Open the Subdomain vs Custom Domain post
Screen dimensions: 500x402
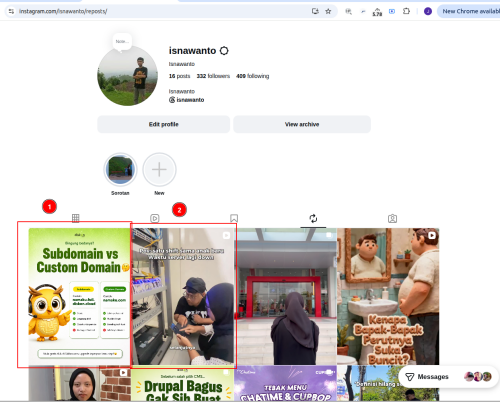[x=80, y=296]
